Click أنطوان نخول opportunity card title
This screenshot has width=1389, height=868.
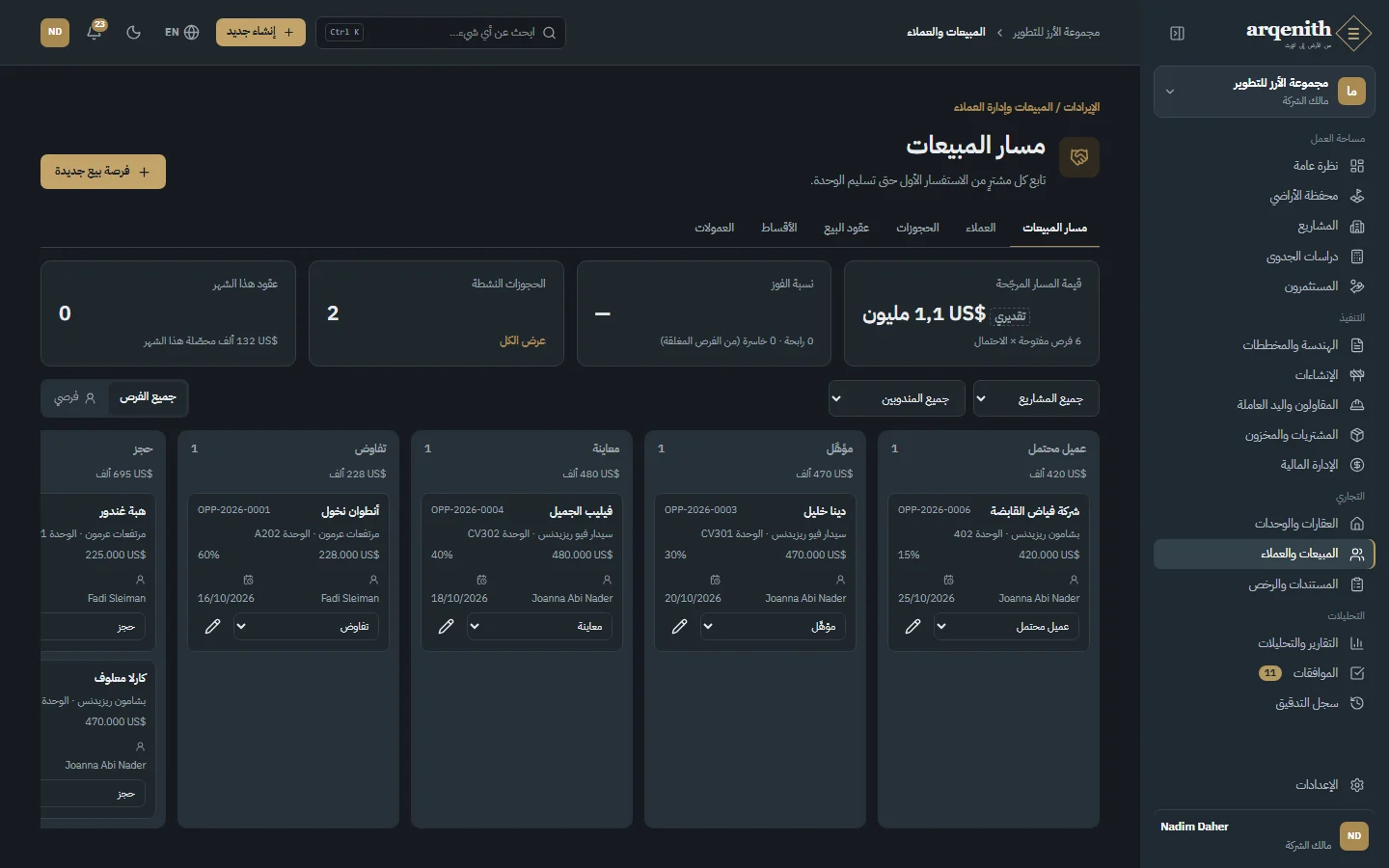coord(350,511)
